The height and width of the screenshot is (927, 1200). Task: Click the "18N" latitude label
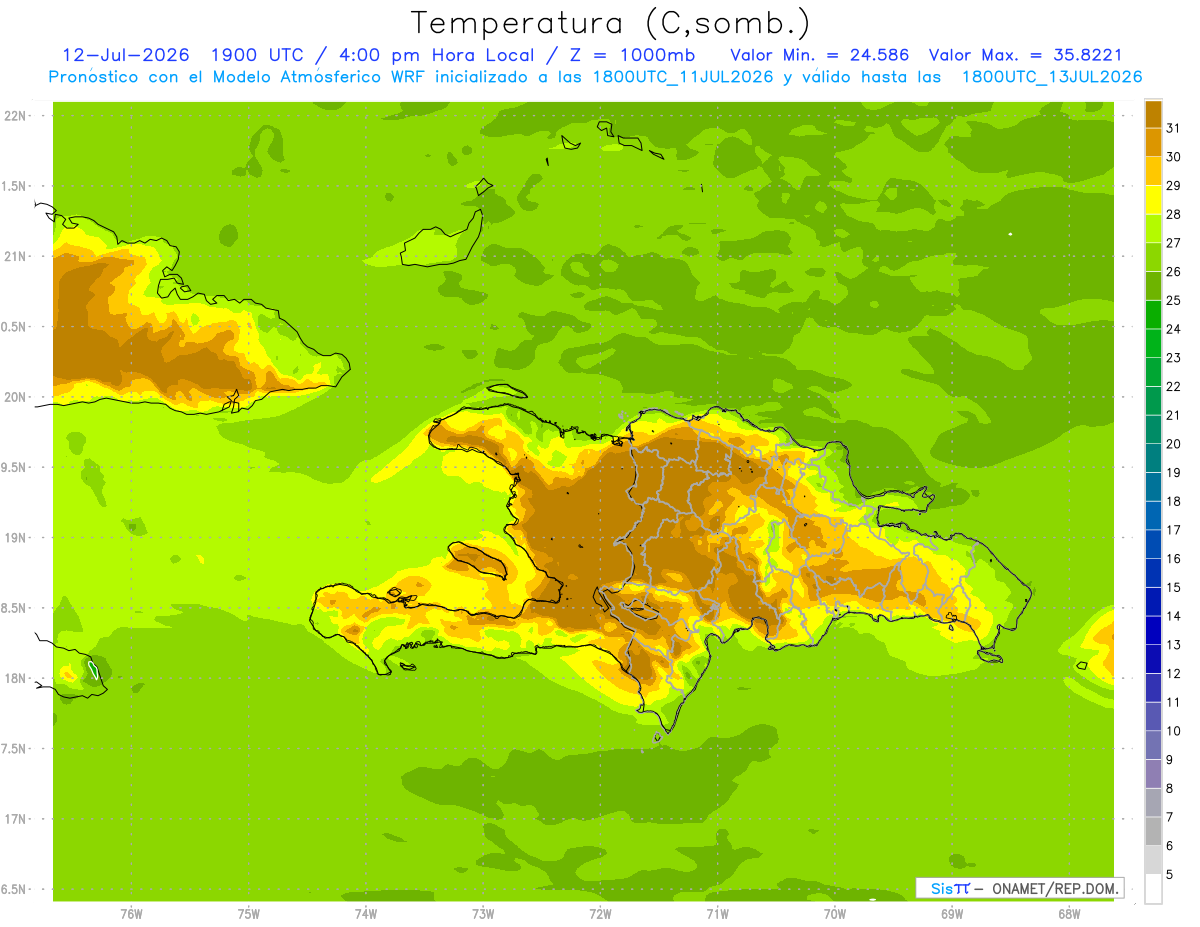coord(16,678)
